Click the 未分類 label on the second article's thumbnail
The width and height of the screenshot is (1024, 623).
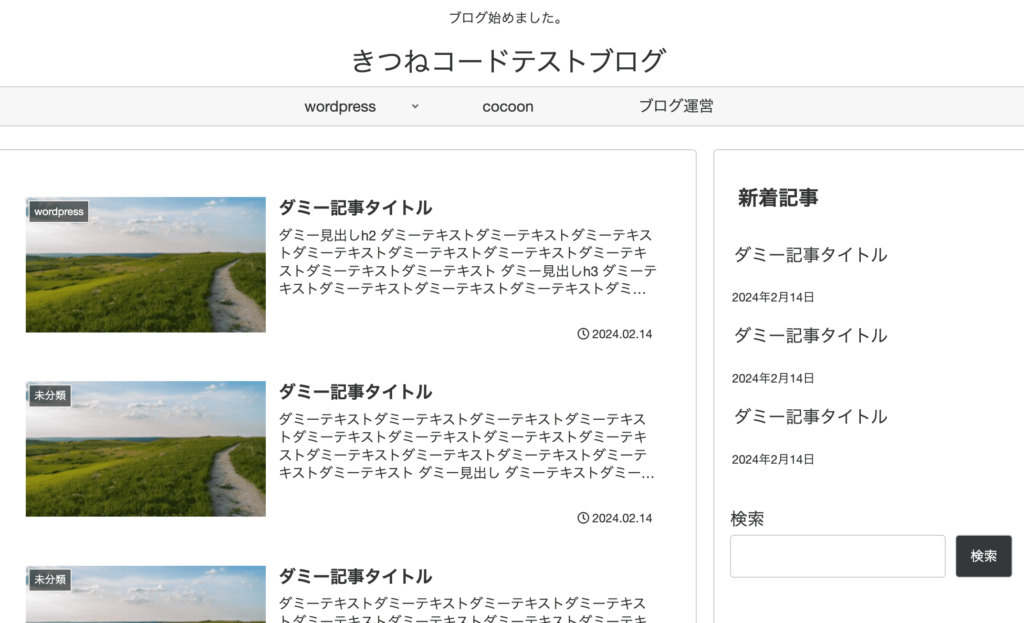pos(50,395)
